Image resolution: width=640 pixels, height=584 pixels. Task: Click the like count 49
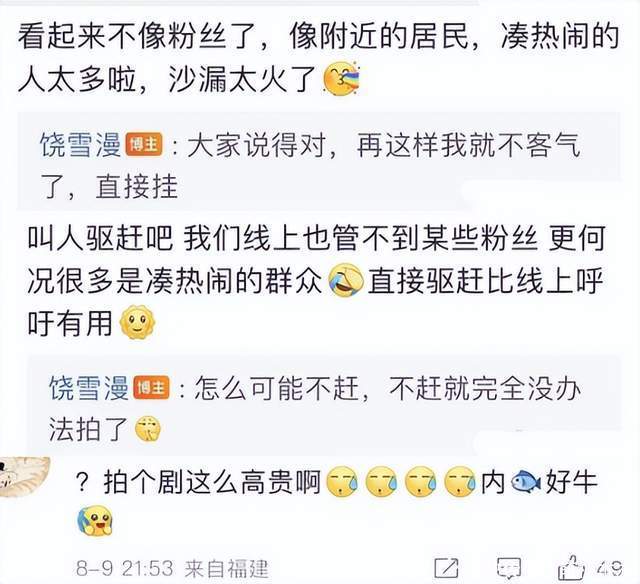coord(609,568)
